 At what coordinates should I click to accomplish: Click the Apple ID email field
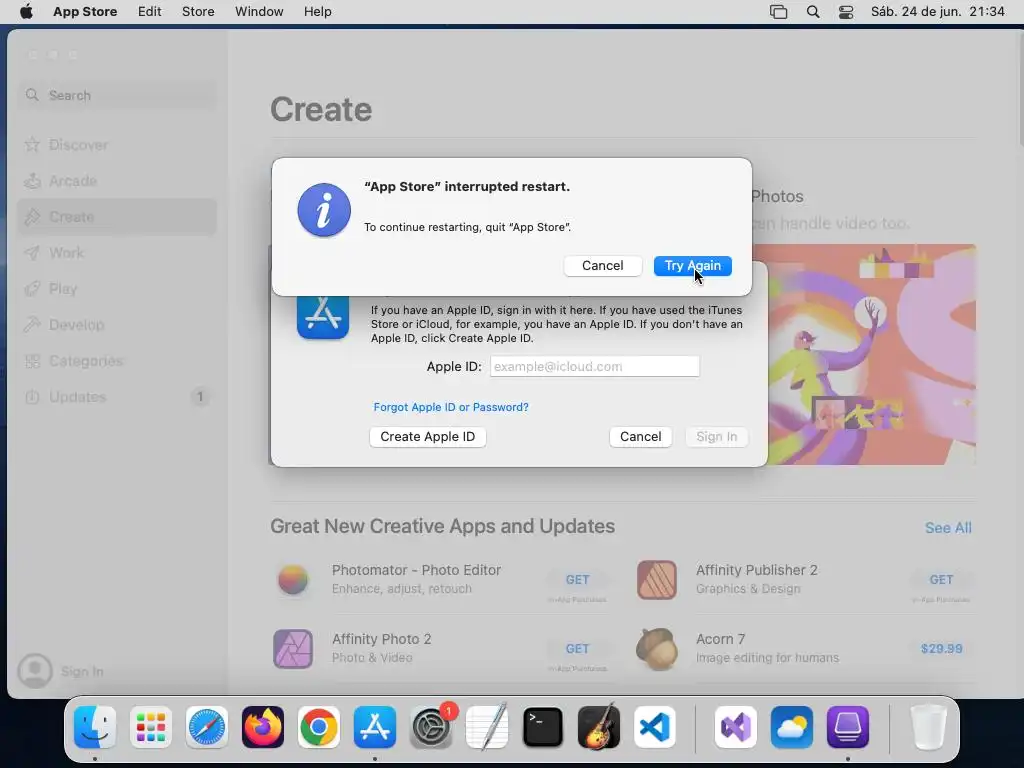[594, 366]
